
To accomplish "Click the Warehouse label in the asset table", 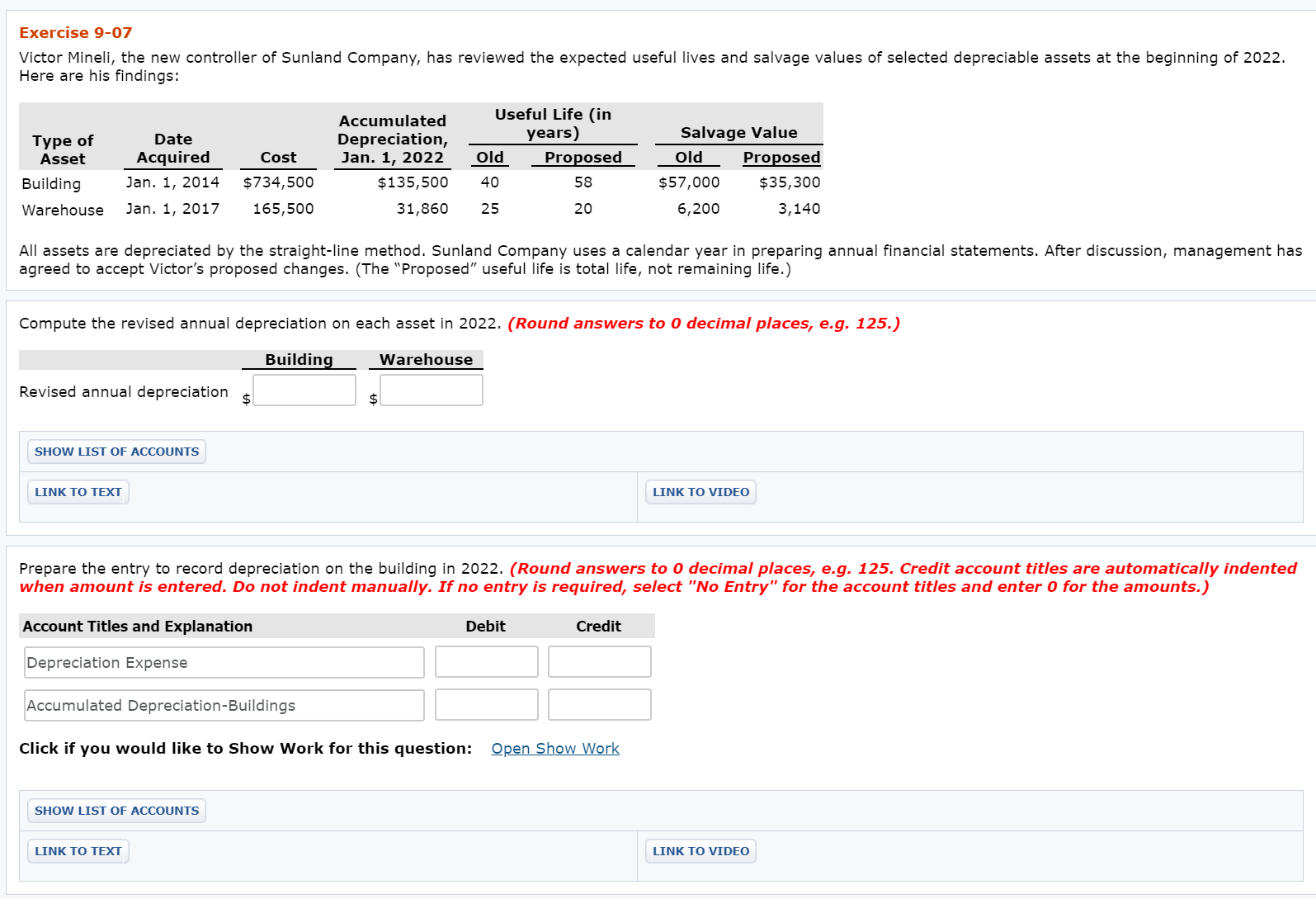I will (63, 211).
